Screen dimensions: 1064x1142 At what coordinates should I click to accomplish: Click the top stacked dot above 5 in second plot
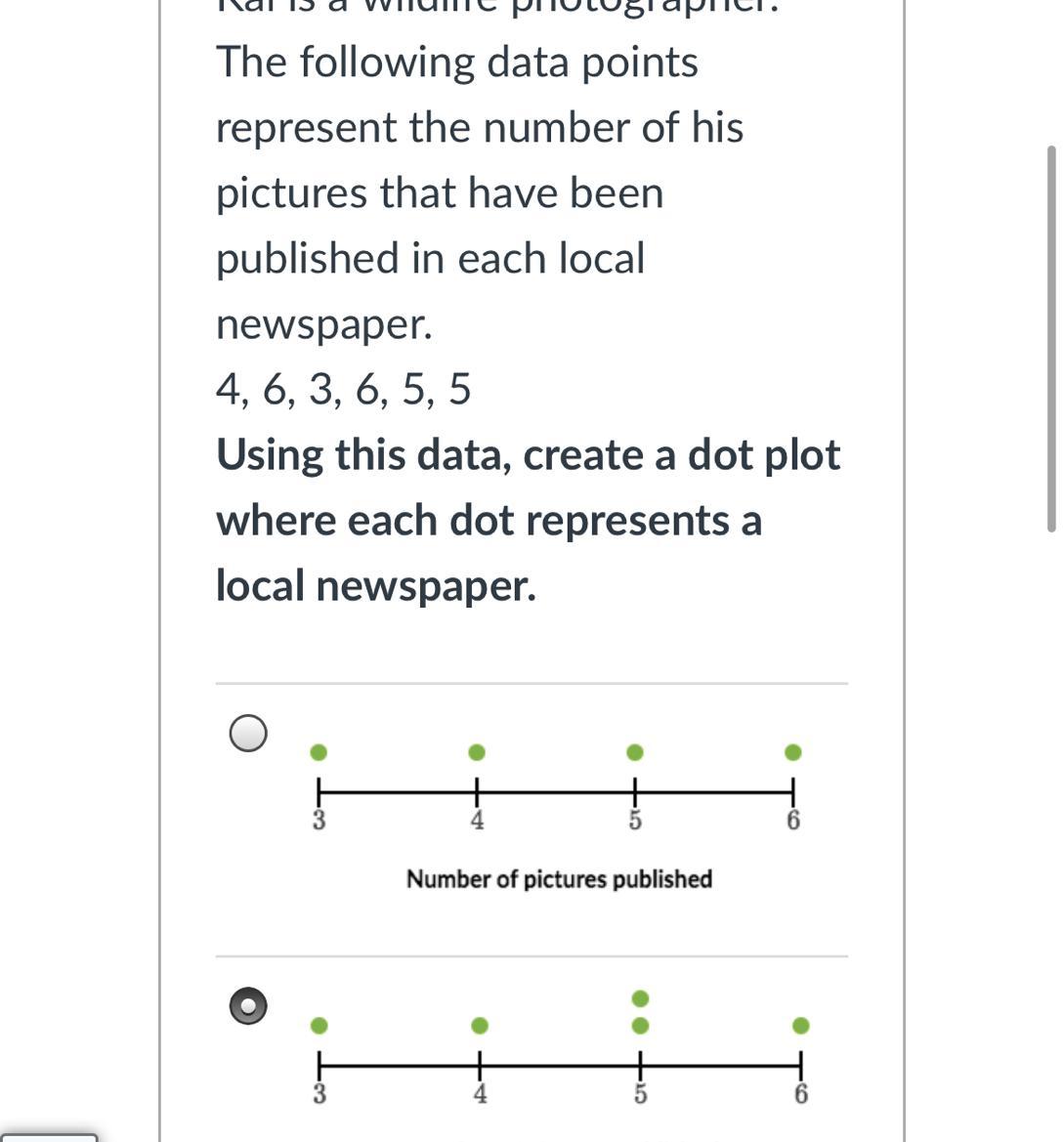640,998
